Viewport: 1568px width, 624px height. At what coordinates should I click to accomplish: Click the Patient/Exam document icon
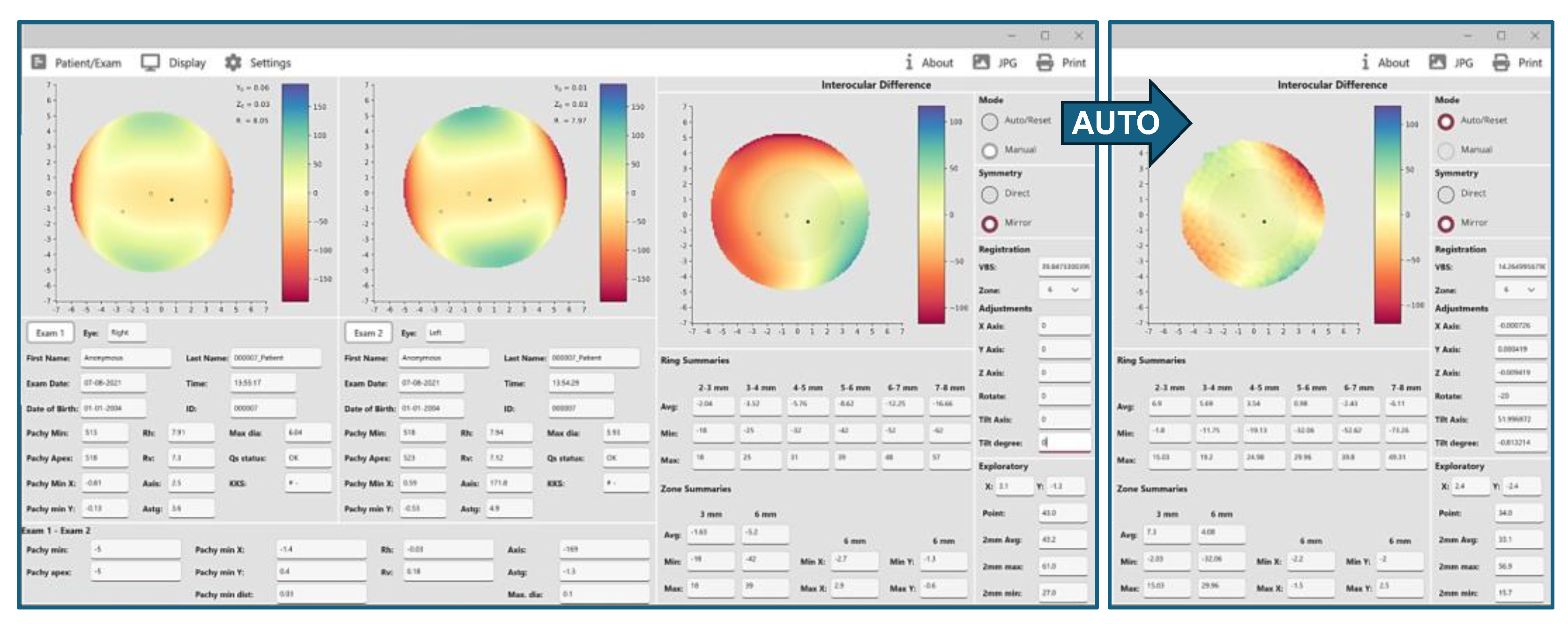pos(38,62)
